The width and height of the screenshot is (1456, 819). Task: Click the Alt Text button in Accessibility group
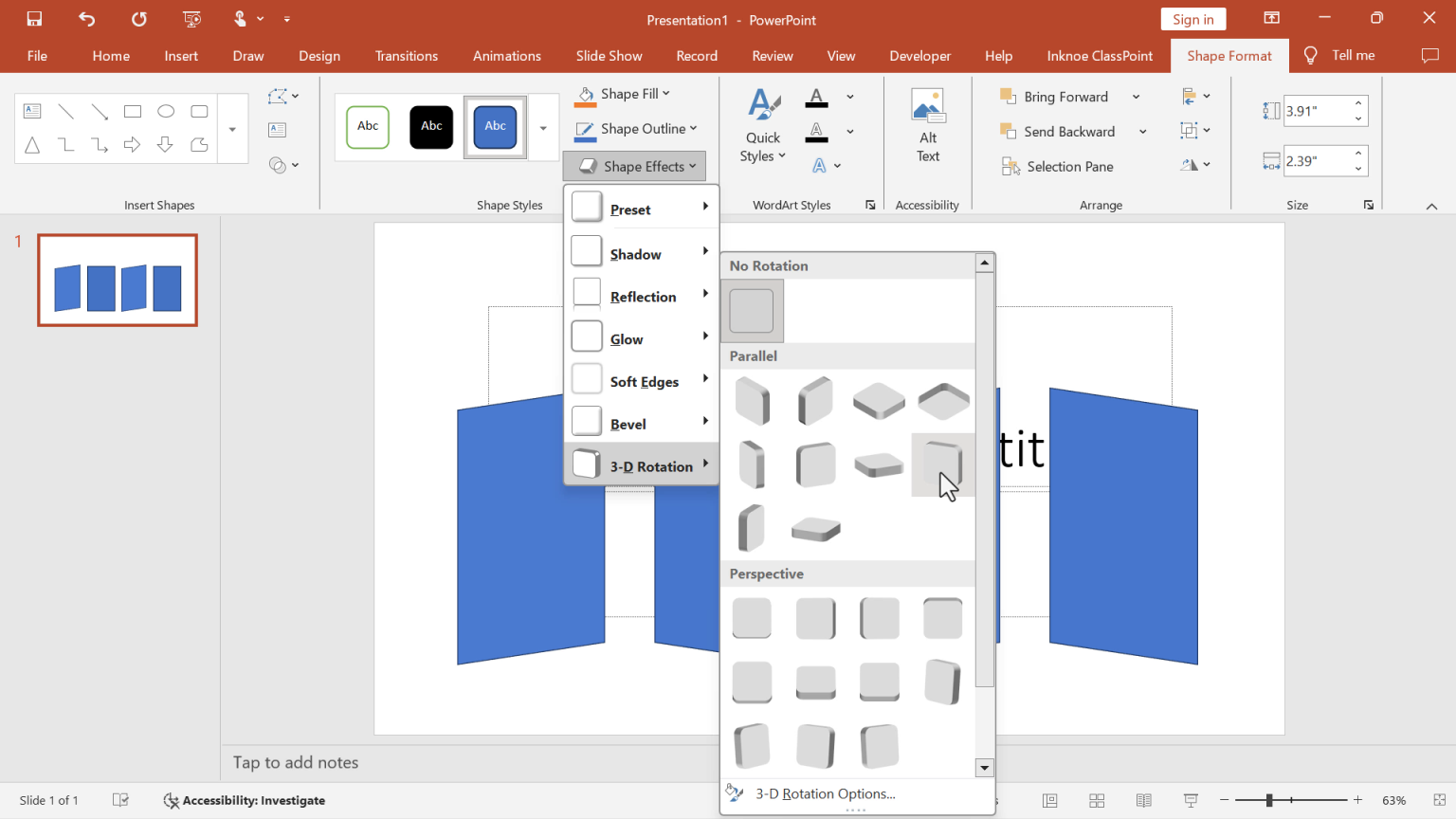click(927, 124)
